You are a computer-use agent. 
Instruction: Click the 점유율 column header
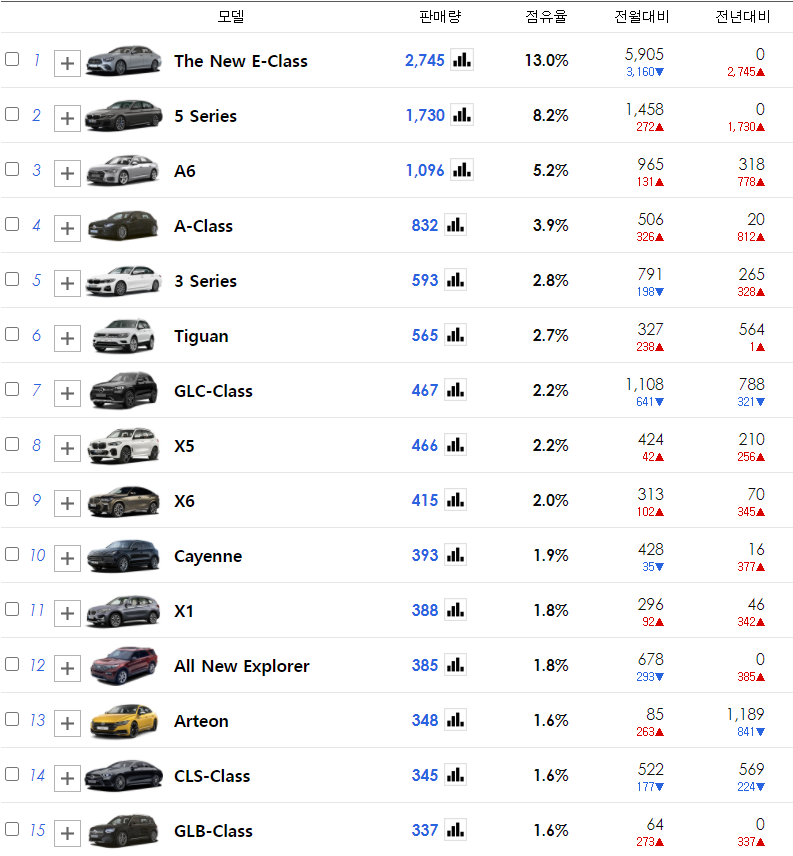point(546,16)
